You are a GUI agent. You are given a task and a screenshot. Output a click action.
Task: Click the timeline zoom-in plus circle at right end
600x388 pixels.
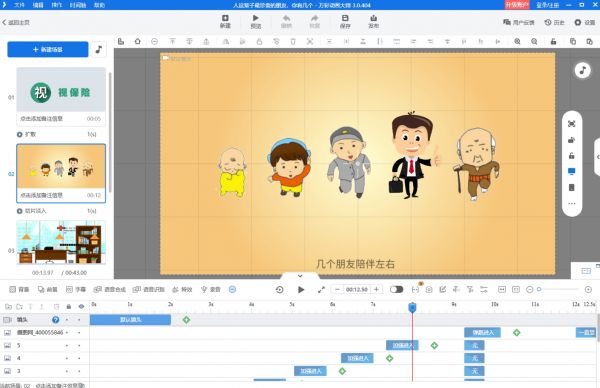click(589, 290)
